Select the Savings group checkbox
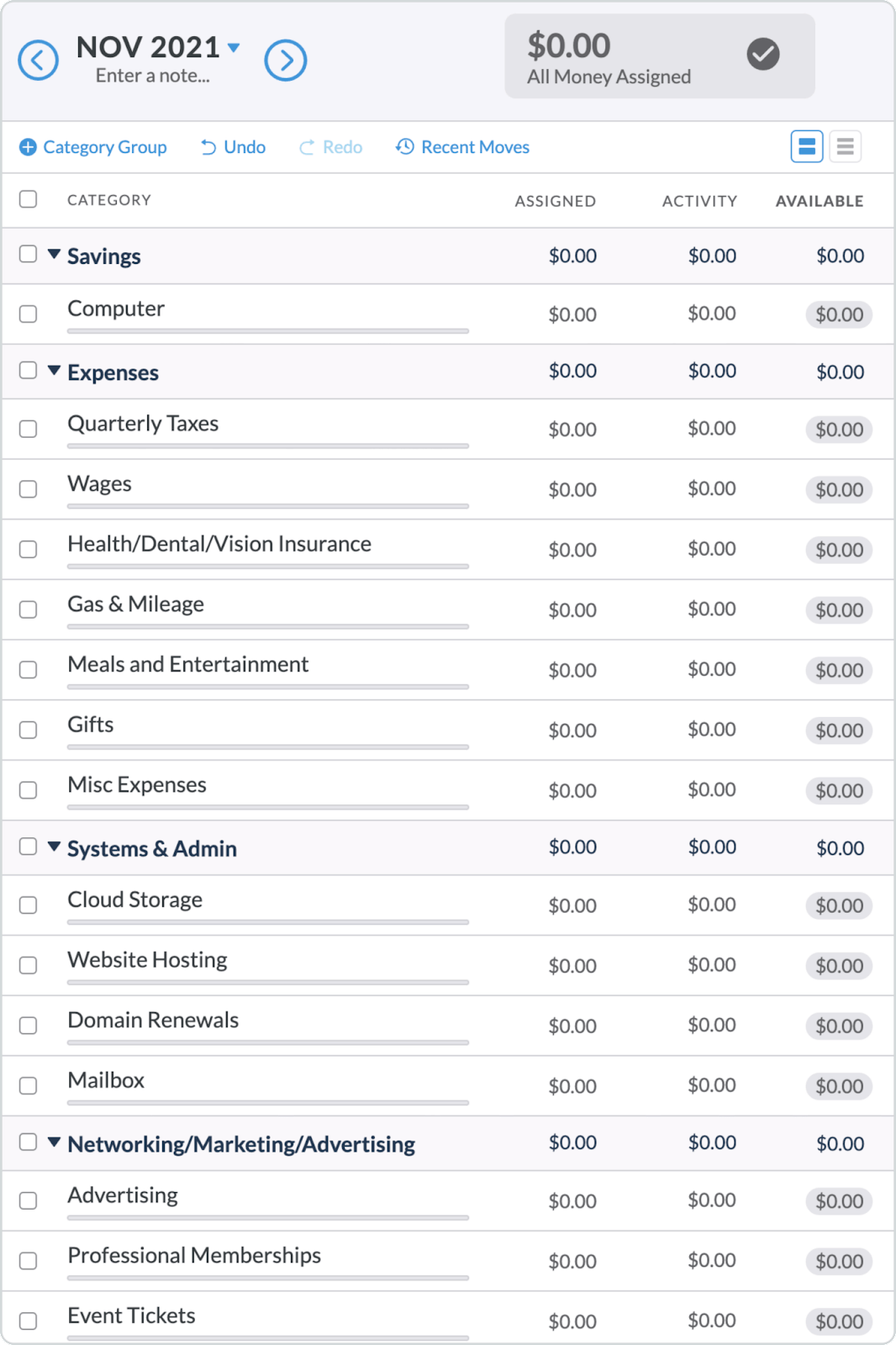The height and width of the screenshot is (1345, 896). 28,256
